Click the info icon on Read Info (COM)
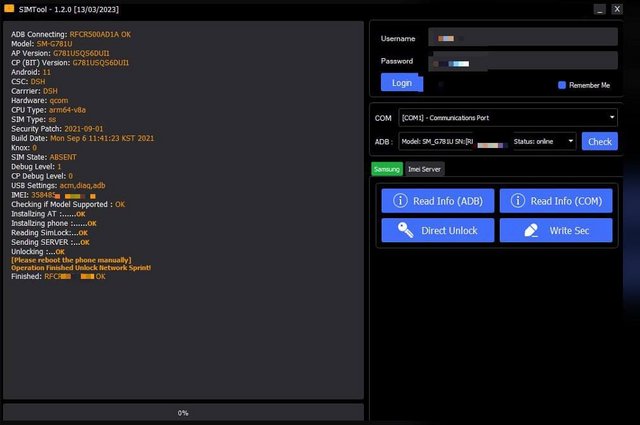This screenshot has height=425, width=640. coord(518,200)
